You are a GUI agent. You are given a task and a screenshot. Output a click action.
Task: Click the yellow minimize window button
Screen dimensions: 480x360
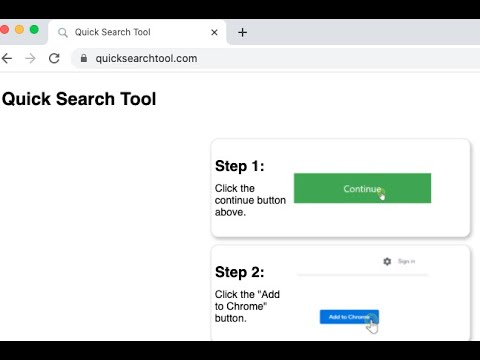pyautogui.click(x=19, y=30)
